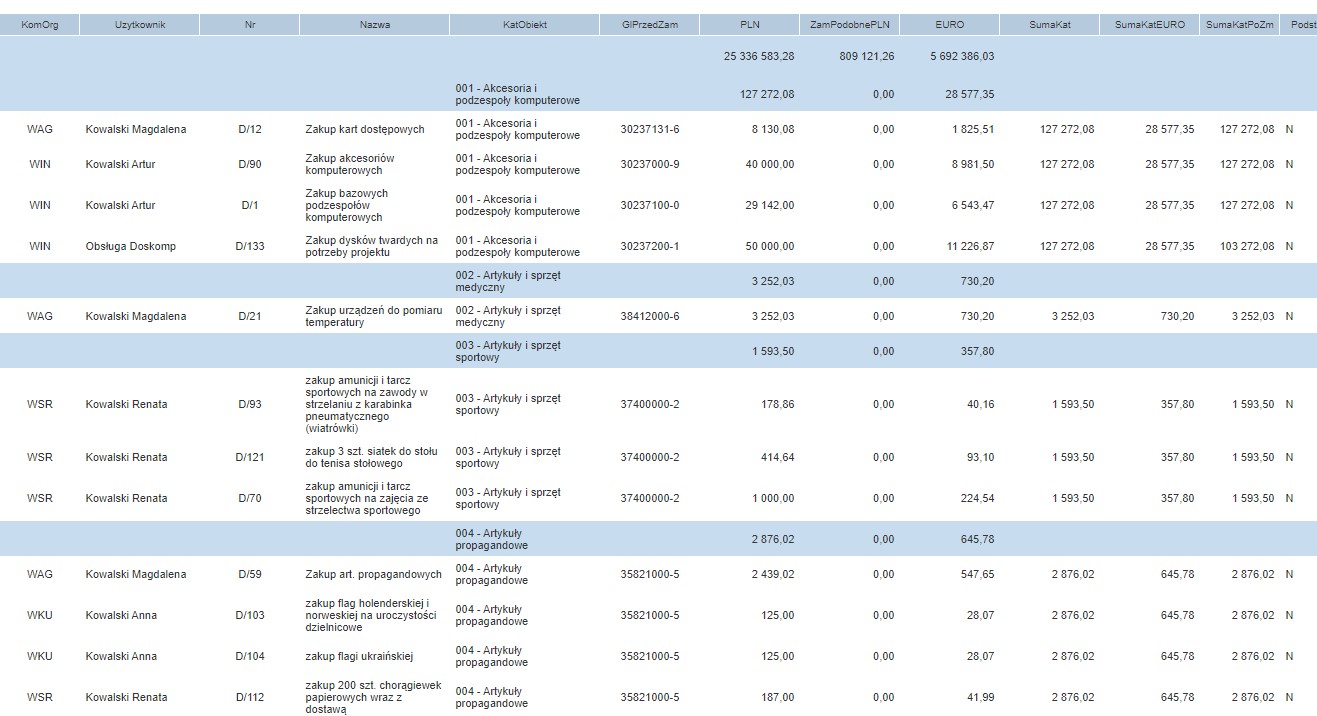Image resolution: width=1317 pixels, height=716 pixels.
Task: Select group subtotal 127 272,08 in PLN column
Action: [x=768, y=95]
